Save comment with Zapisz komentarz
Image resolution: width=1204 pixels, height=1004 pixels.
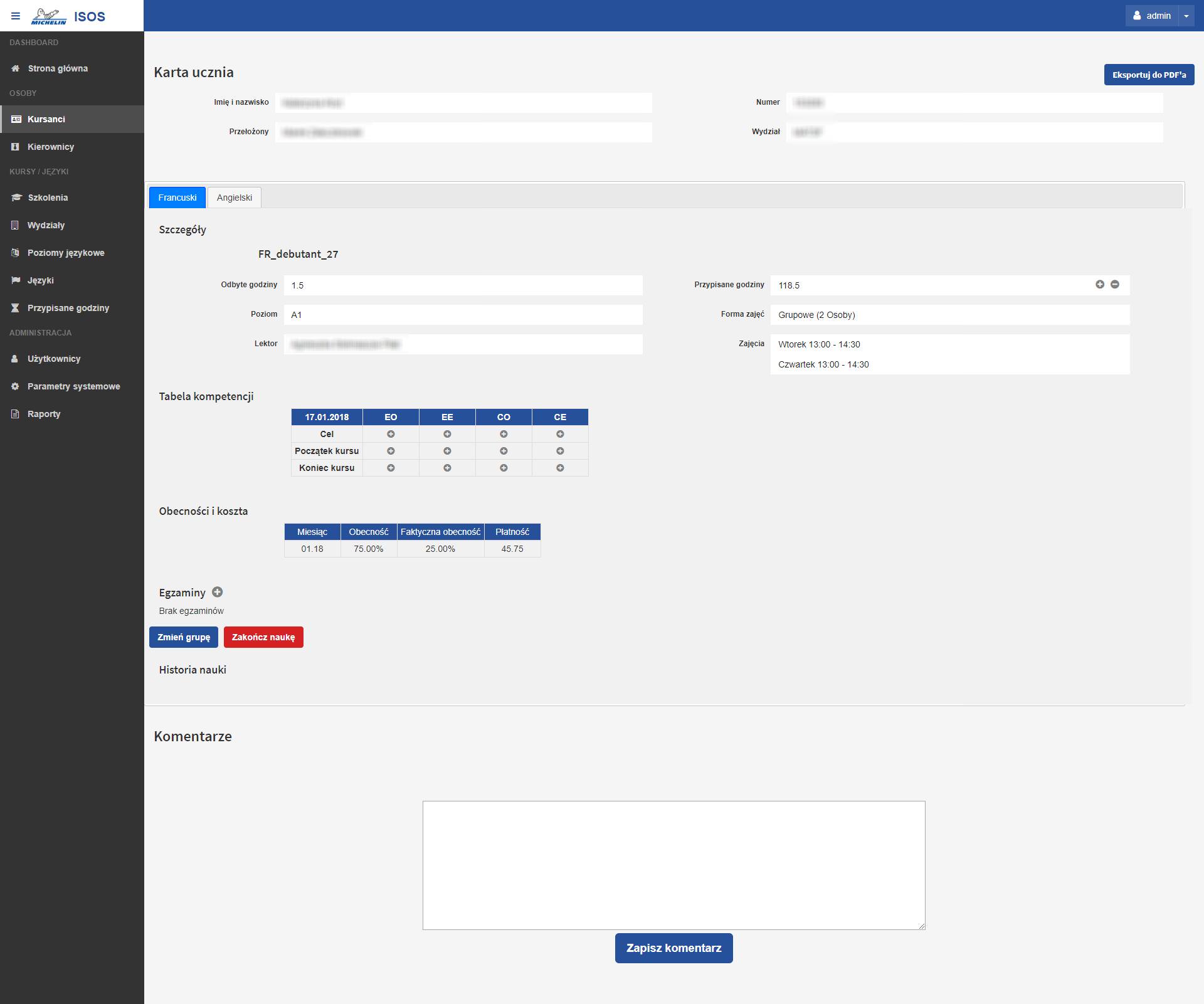click(x=673, y=948)
